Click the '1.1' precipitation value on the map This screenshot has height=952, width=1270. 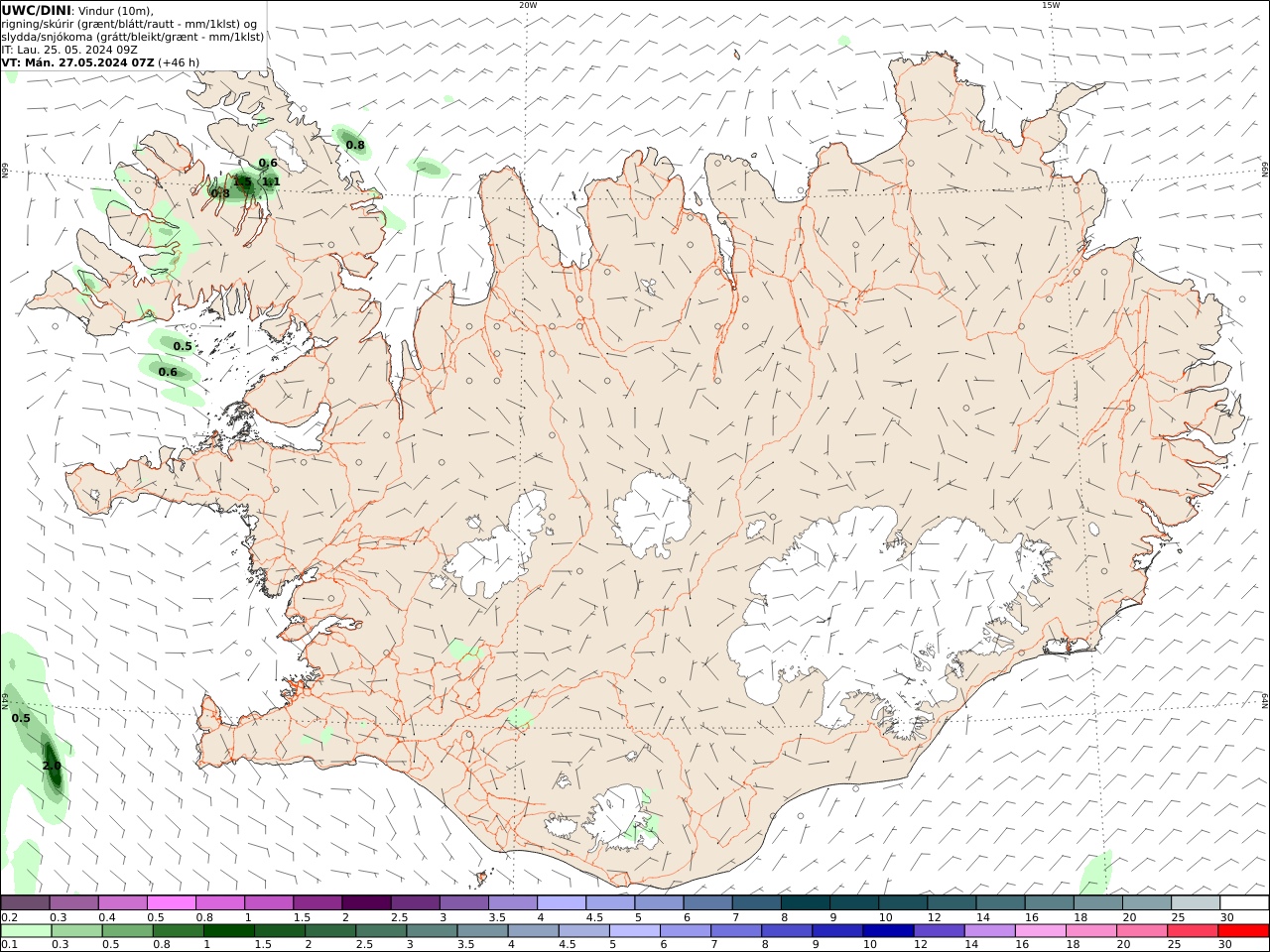(271, 181)
